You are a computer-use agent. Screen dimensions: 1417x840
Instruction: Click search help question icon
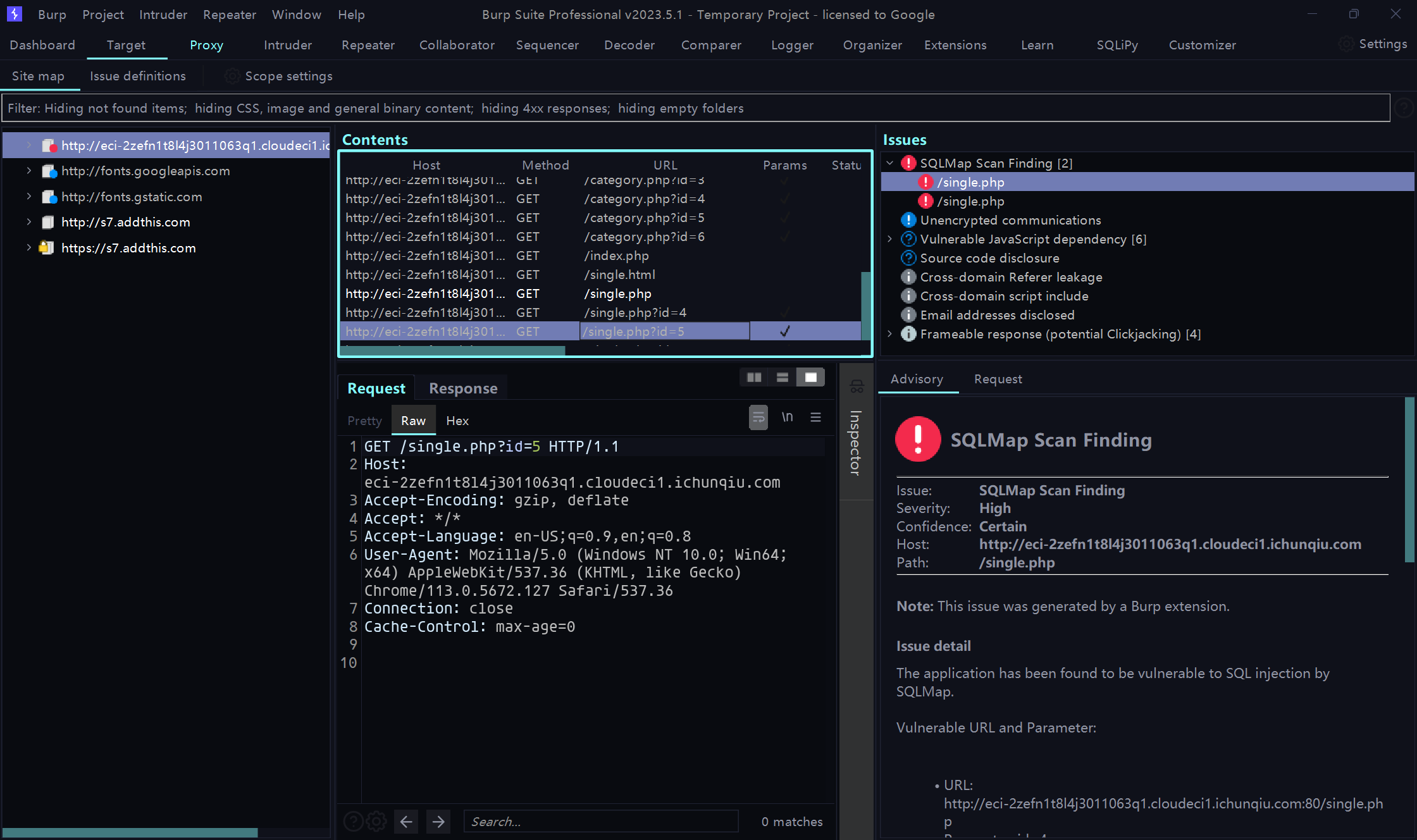(353, 822)
